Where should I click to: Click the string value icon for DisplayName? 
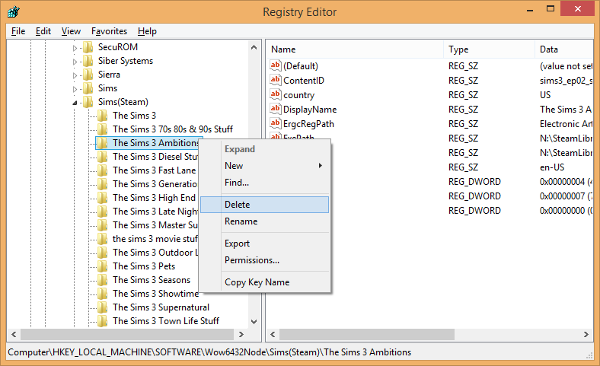click(276, 109)
